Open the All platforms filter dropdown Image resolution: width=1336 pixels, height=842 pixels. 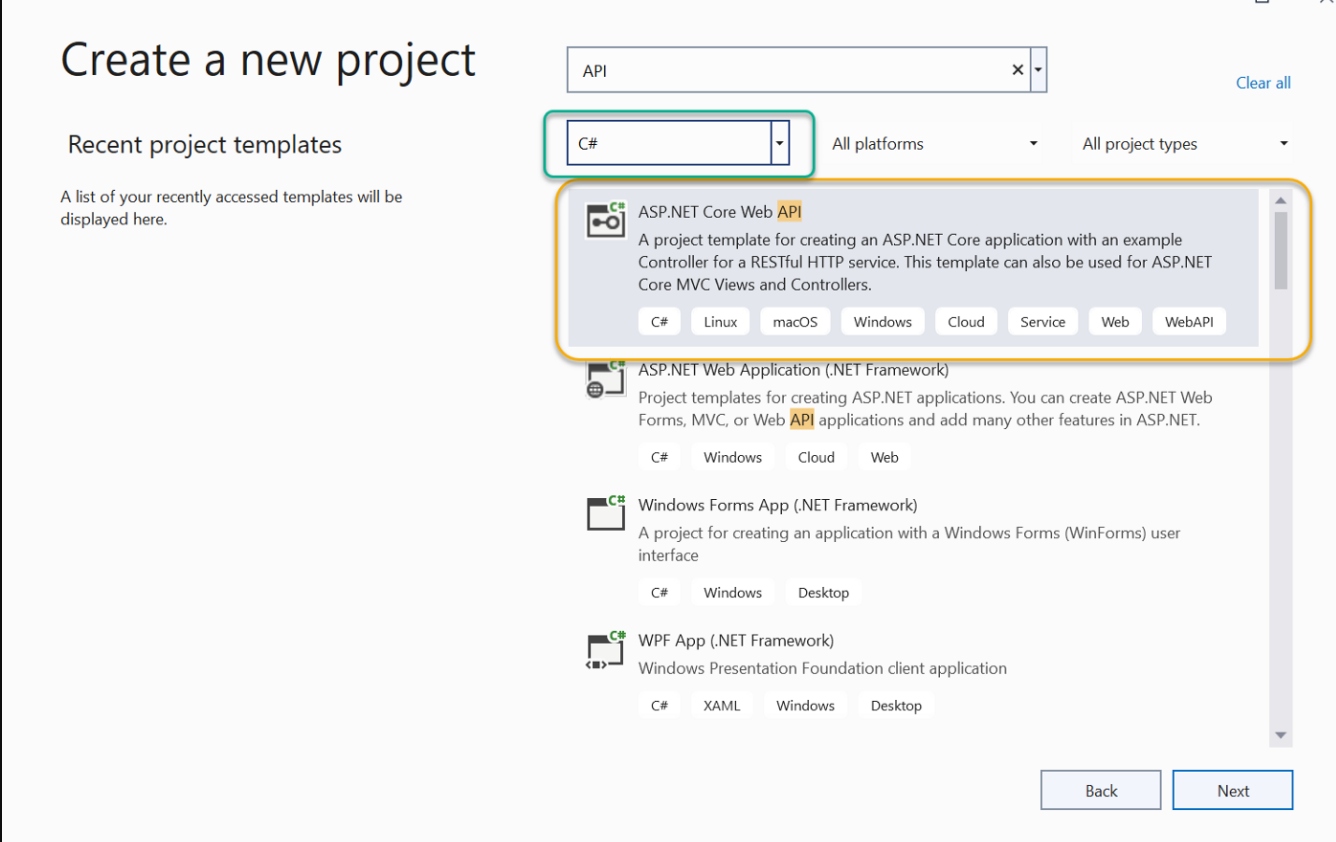pyautogui.click(x=934, y=144)
